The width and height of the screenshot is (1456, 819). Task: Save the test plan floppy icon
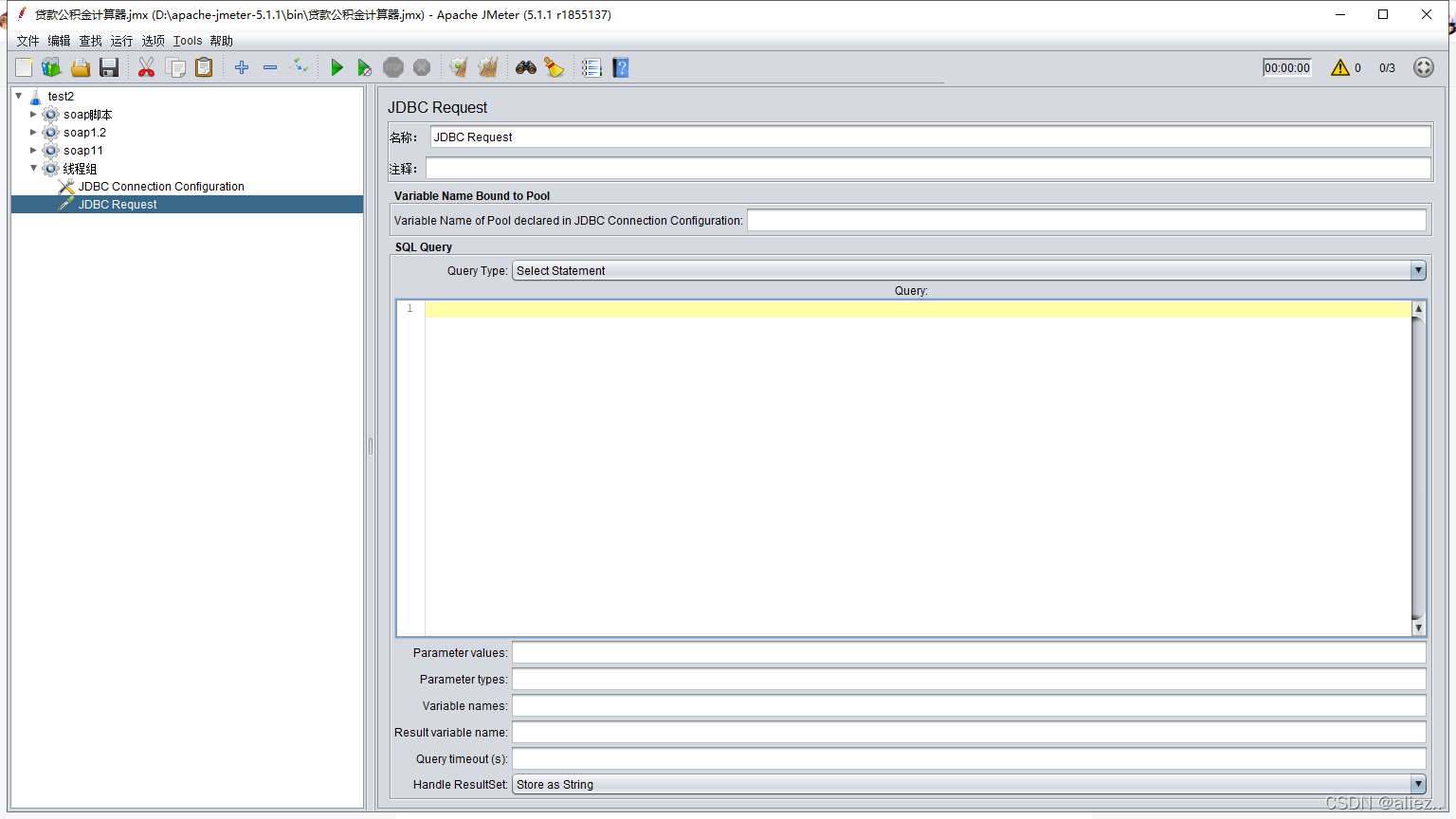109,67
